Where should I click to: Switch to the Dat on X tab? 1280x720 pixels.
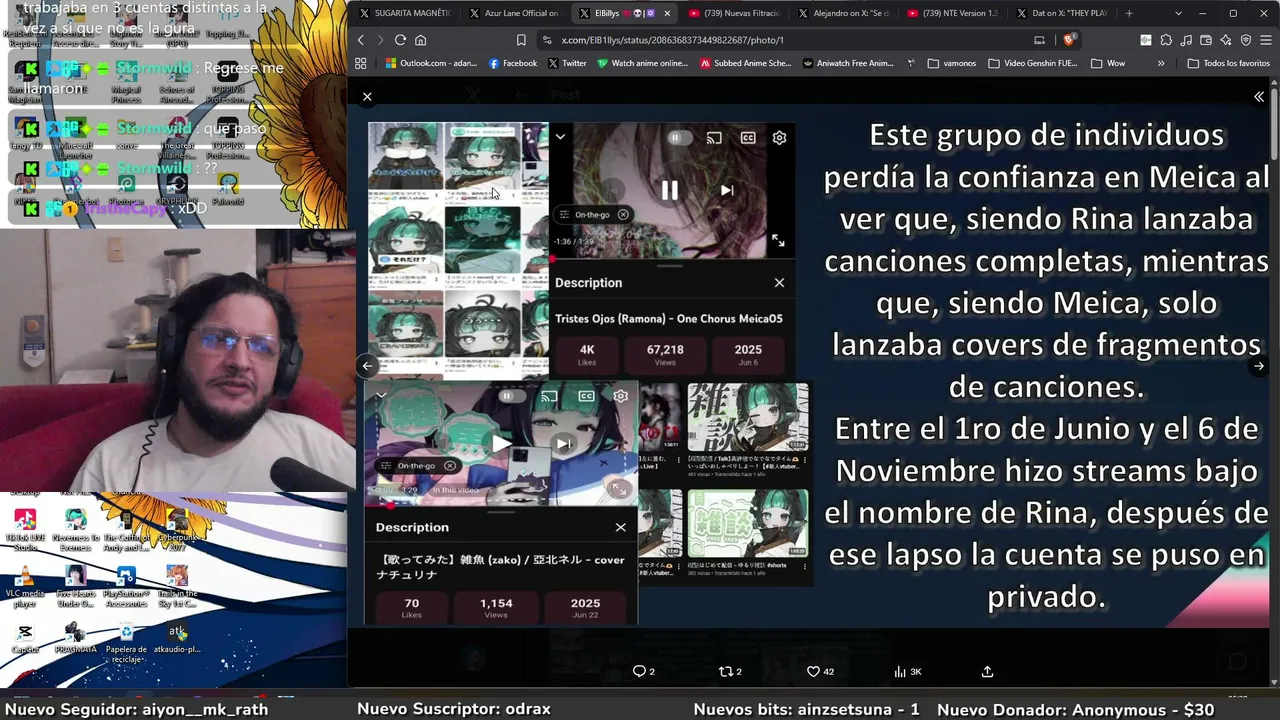1062,13
